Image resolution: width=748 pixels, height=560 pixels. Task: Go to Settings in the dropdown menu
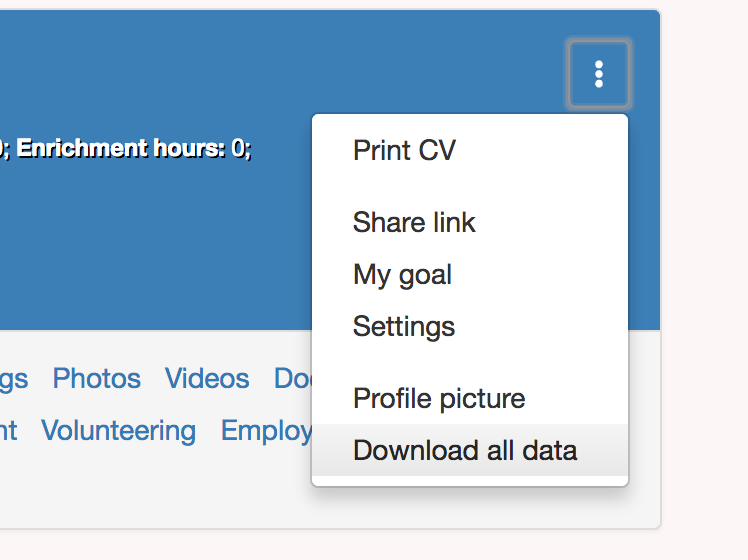pyautogui.click(x=404, y=327)
